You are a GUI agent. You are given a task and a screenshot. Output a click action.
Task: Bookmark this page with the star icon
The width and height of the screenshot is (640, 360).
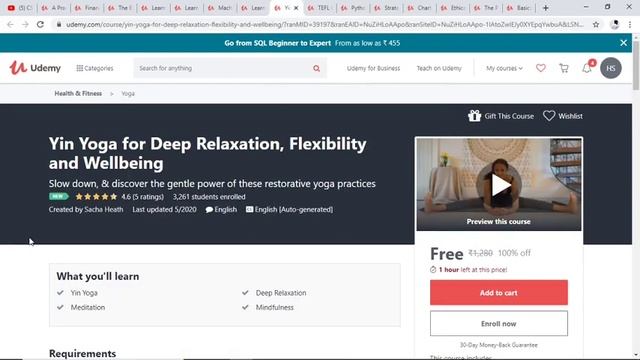click(596, 24)
